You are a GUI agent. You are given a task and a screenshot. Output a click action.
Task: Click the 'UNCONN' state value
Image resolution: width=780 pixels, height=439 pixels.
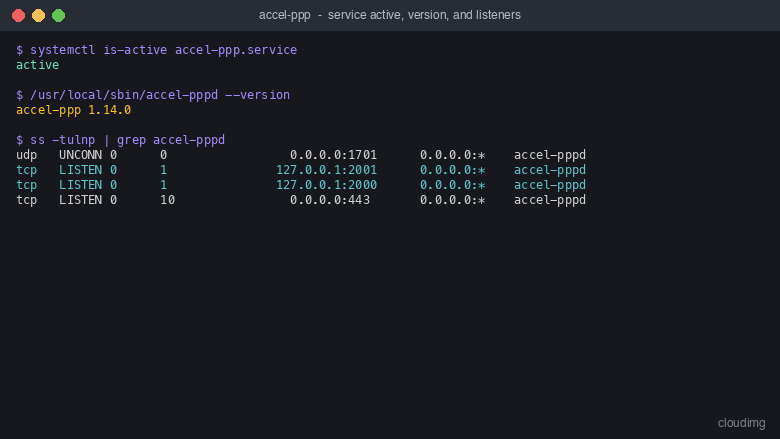click(81, 155)
